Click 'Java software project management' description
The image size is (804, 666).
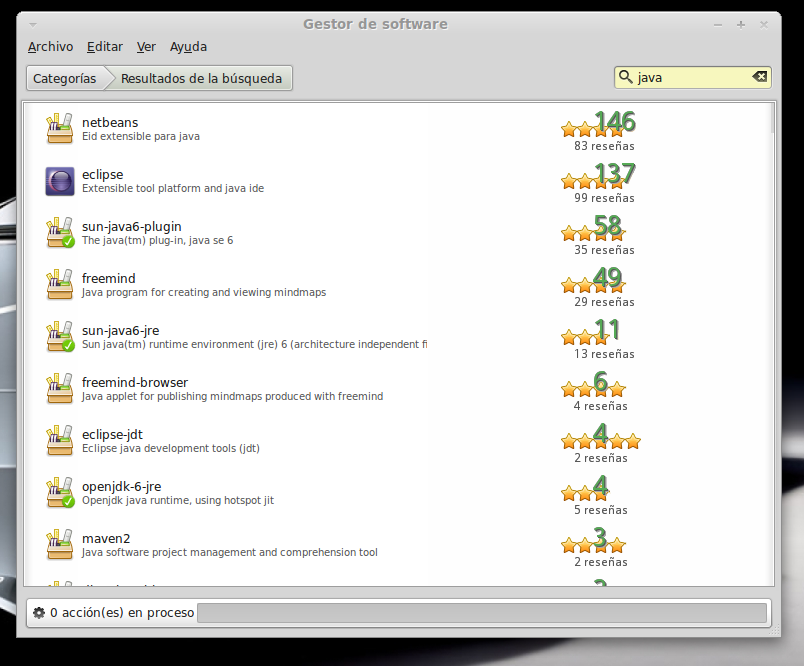pyautogui.click(x=230, y=552)
